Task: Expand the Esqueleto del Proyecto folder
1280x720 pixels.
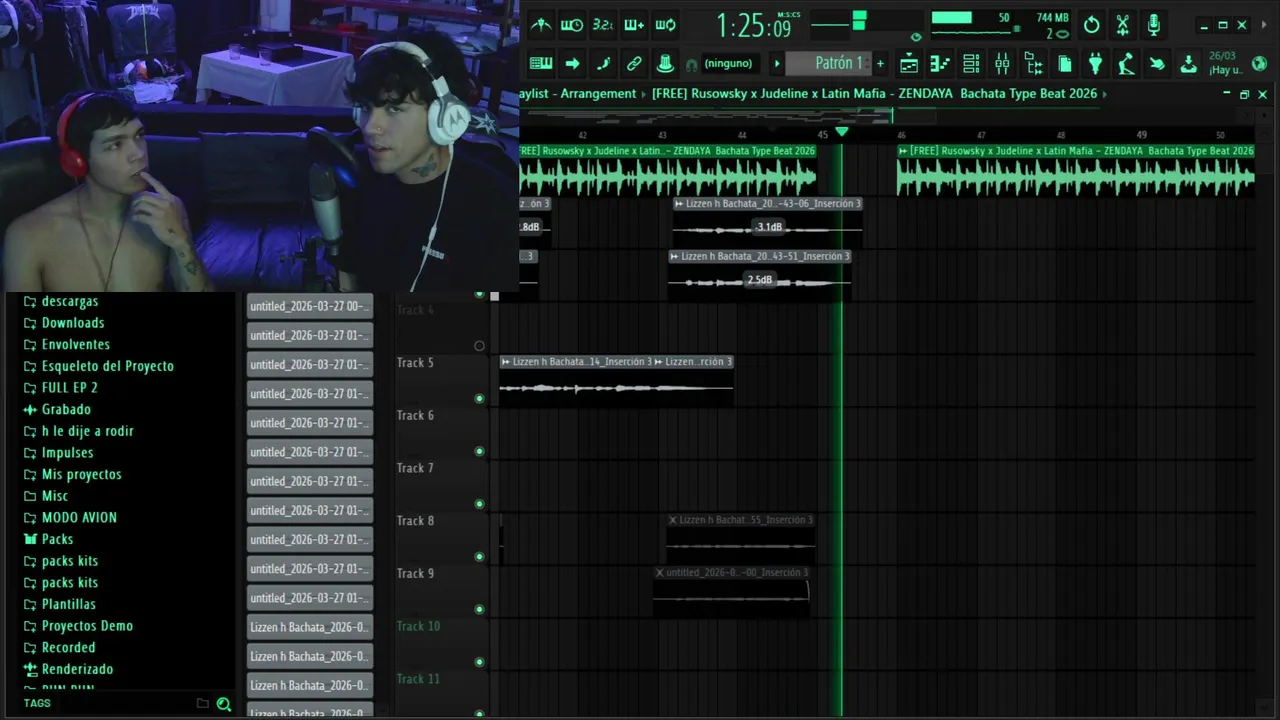Action: pyautogui.click(x=98, y=366)
